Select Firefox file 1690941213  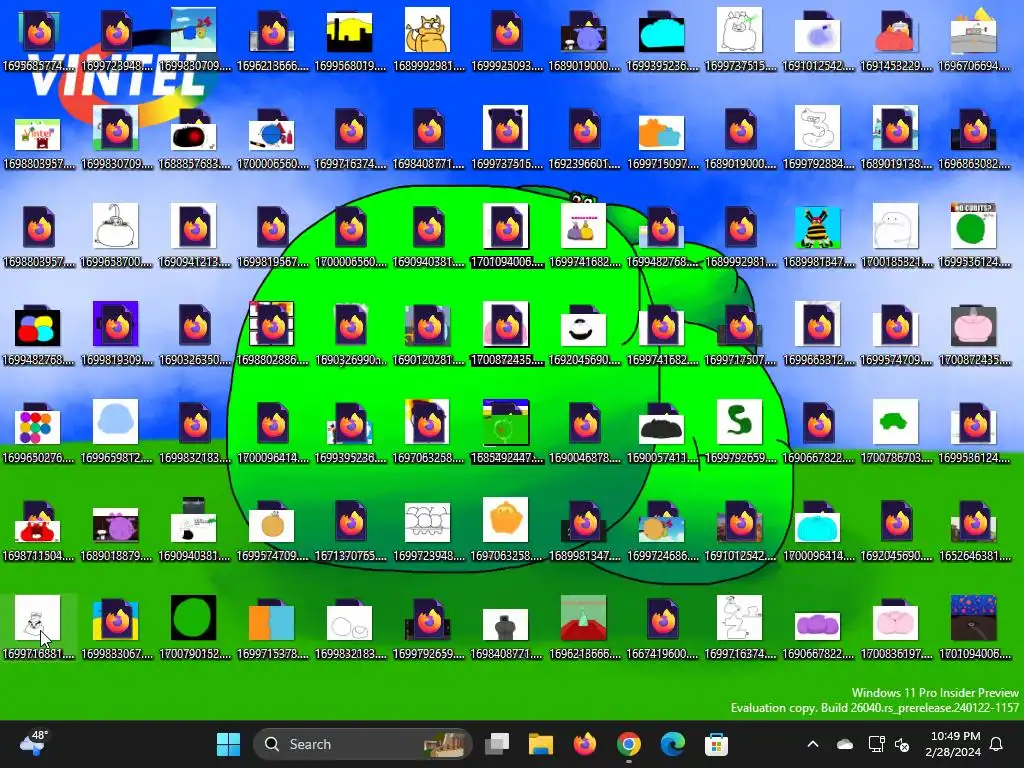click(194, 236)
